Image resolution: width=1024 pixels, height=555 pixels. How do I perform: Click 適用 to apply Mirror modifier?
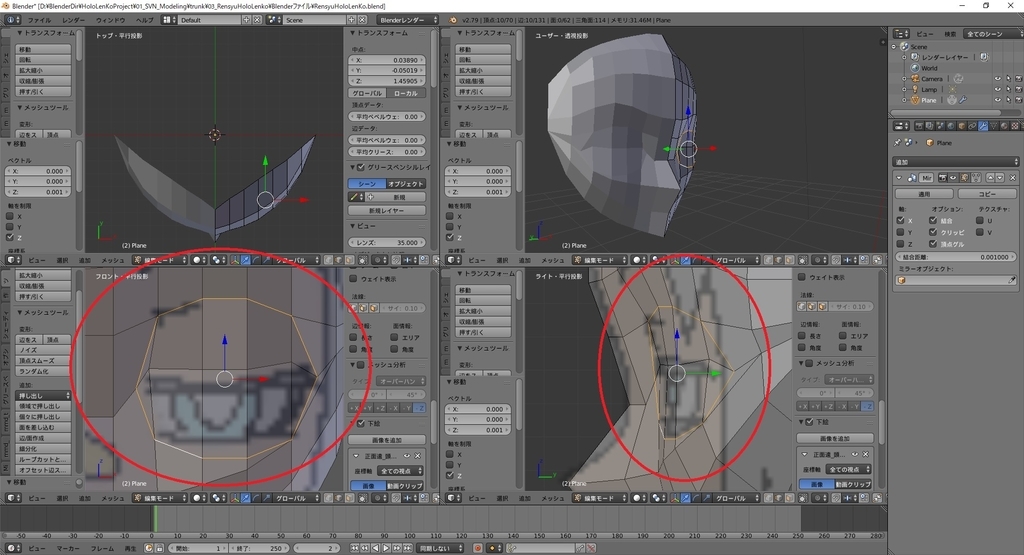[x=923, y=194]
